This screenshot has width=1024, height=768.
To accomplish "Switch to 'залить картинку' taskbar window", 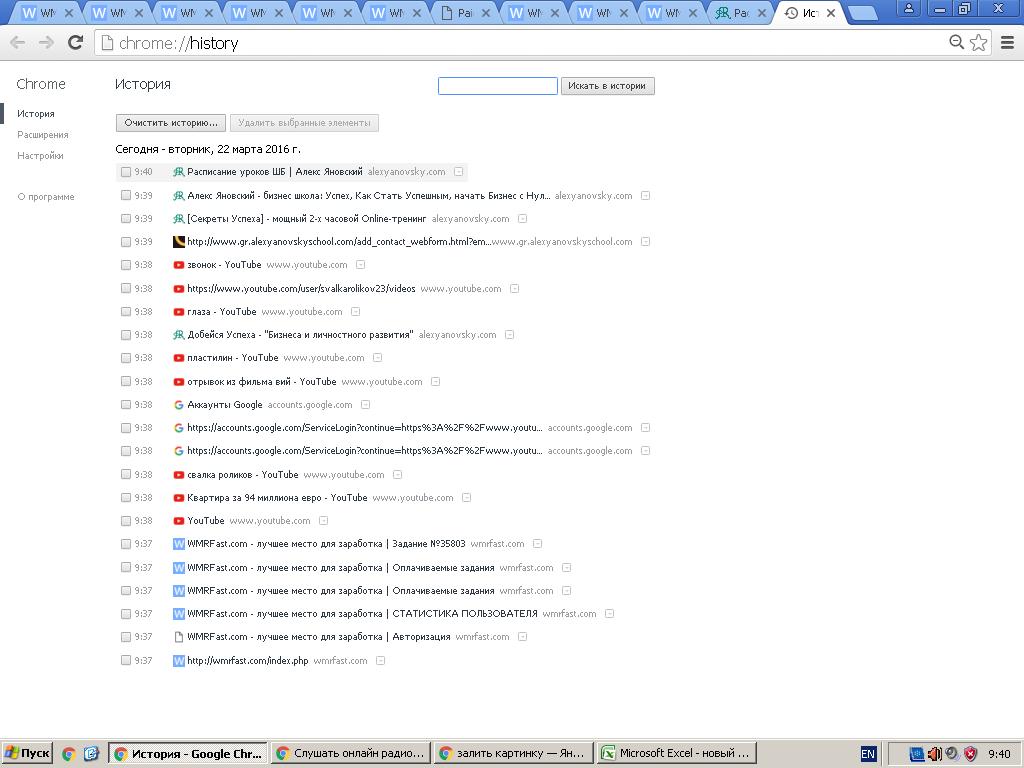I will [x=513, y=754].
